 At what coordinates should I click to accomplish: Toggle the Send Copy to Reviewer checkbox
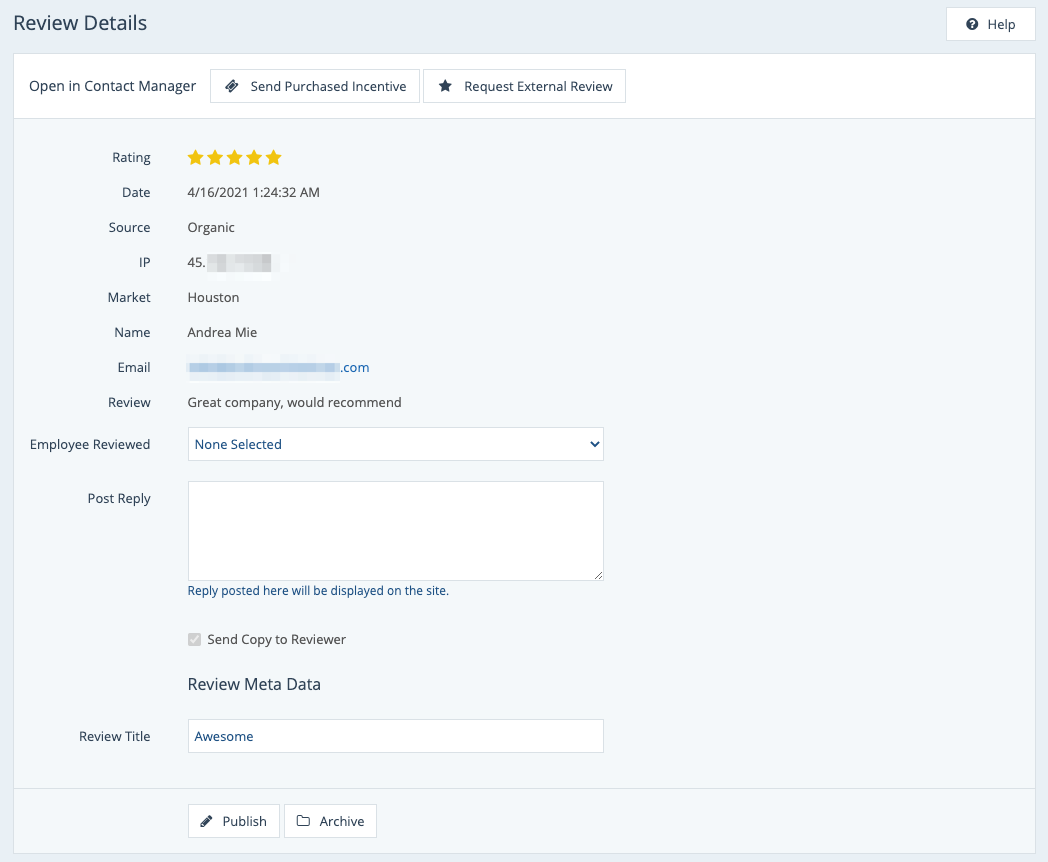(195, 640)
